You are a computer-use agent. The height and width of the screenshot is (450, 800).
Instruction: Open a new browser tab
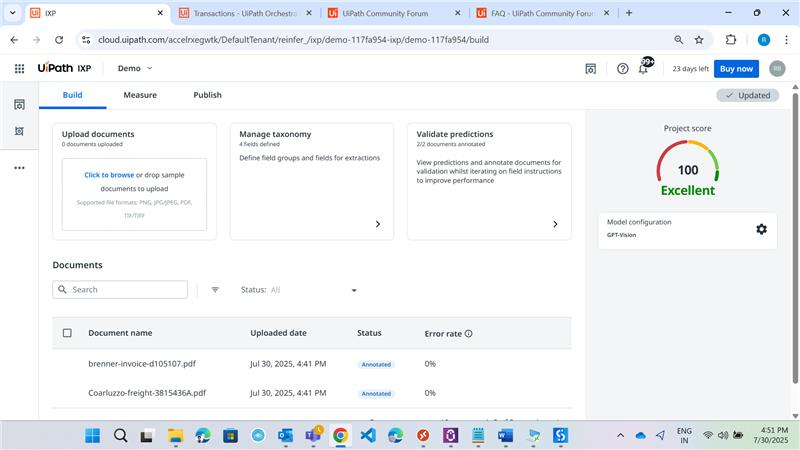click(x=629, y=13)
